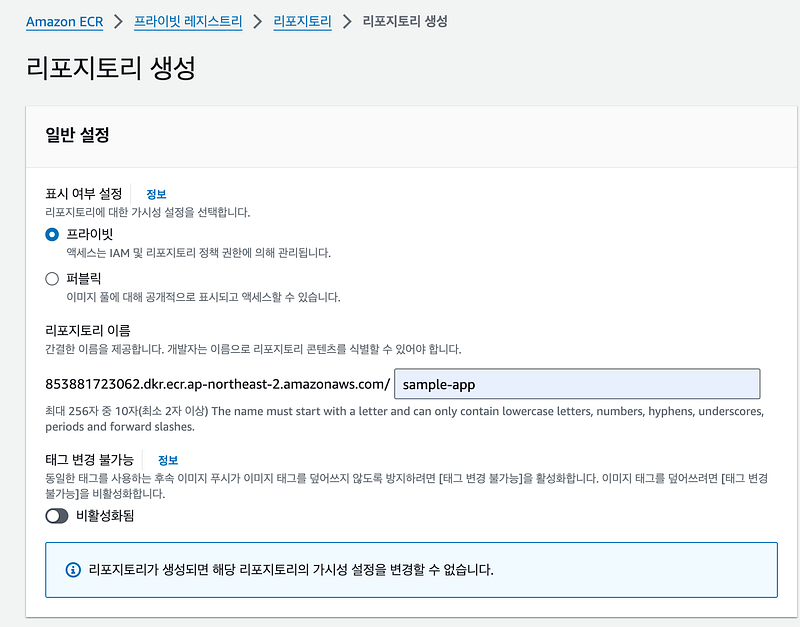Click the 일반 설정 section header
Image resolution: width=800 pixels, height=627 pixels.
(x=77, y=135)
